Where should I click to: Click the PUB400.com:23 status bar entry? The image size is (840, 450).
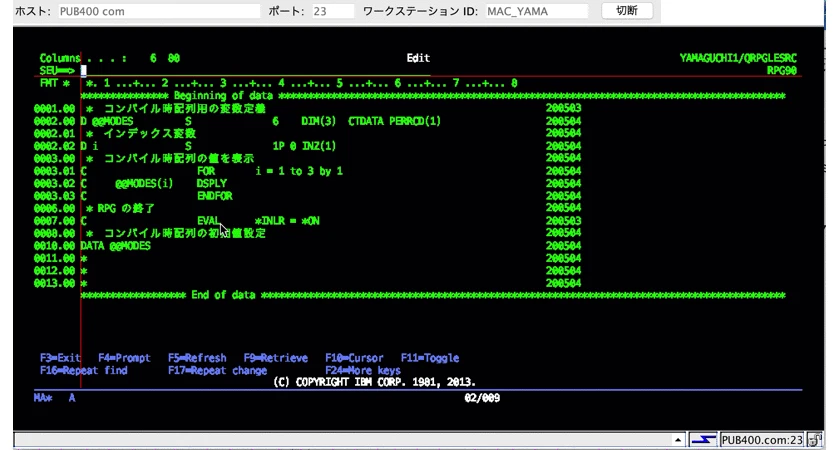(762, 440)
